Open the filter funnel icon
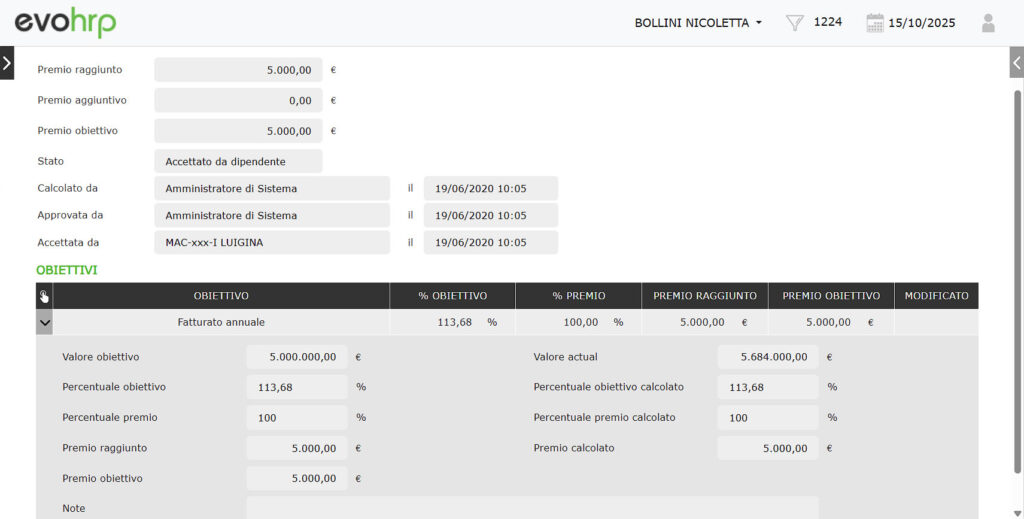The height and width of the screenshot is (519, 1024). coord(795,23)
